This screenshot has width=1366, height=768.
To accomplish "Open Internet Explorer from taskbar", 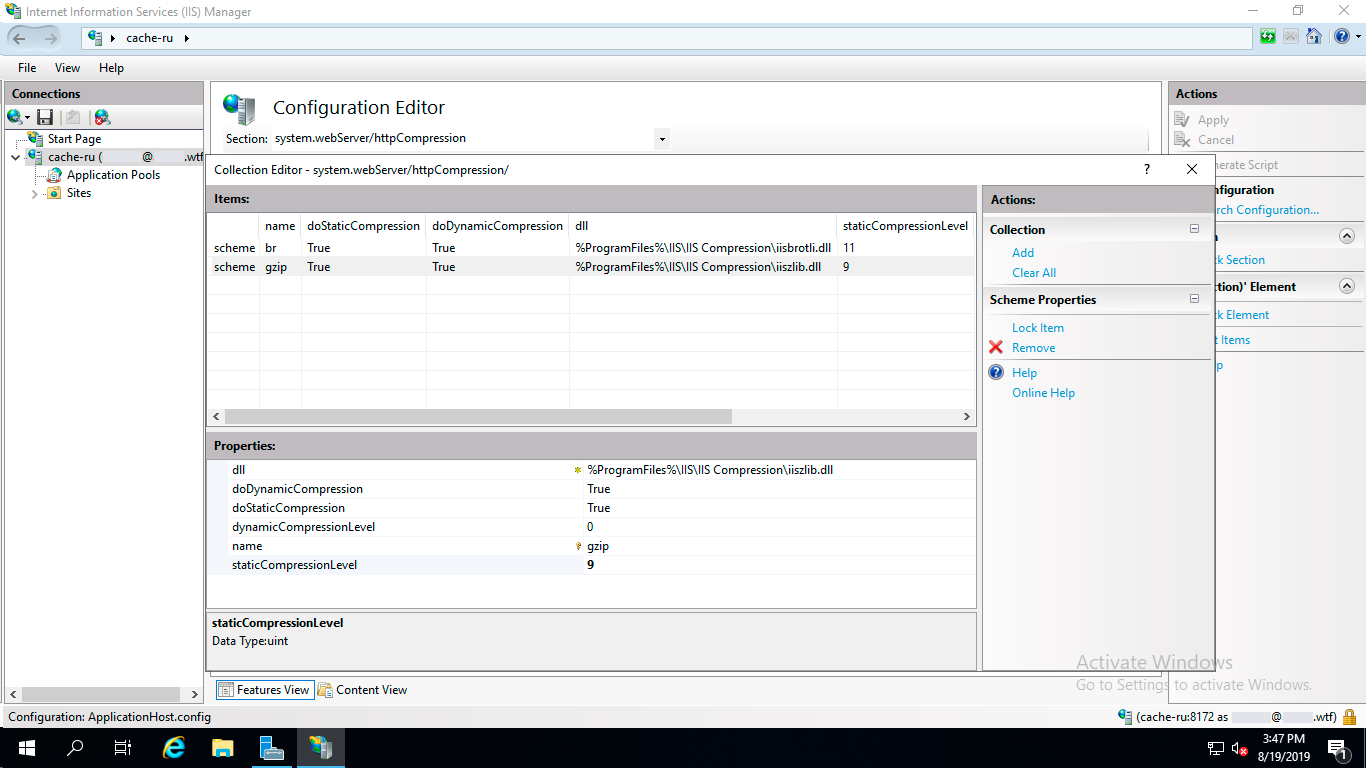I will (174, 748).
